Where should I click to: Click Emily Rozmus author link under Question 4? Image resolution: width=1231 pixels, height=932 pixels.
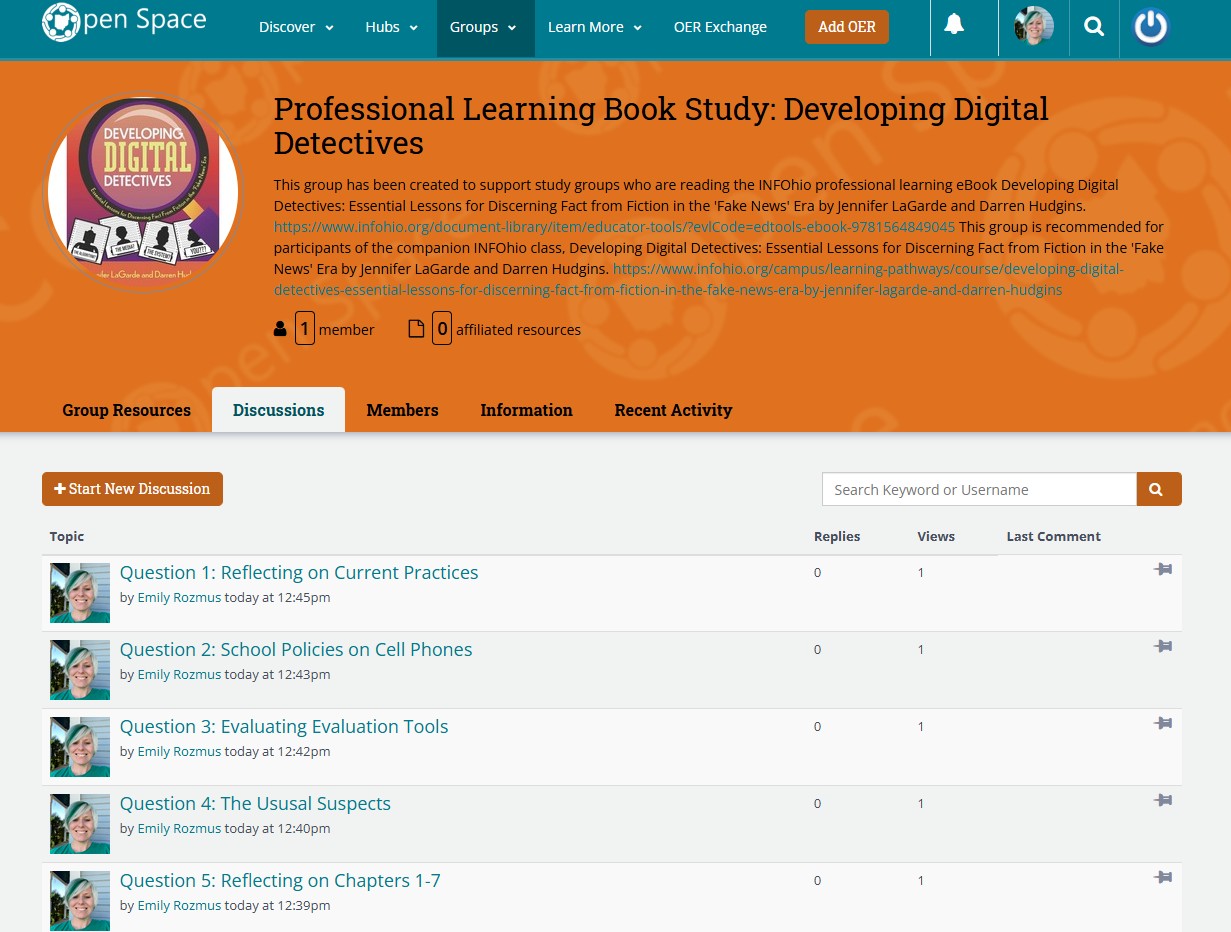coord(179,829)
